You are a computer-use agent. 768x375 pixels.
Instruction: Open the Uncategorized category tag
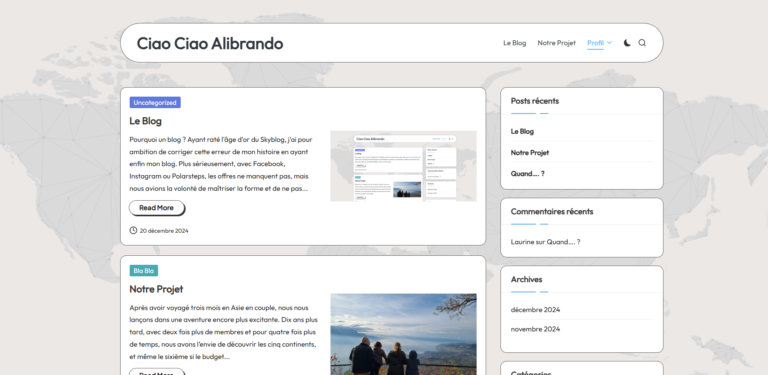155,102
